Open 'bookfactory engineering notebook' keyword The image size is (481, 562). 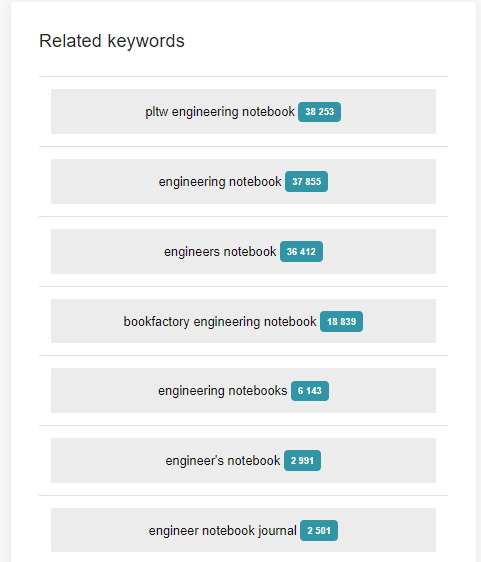[x=220, y=322]
